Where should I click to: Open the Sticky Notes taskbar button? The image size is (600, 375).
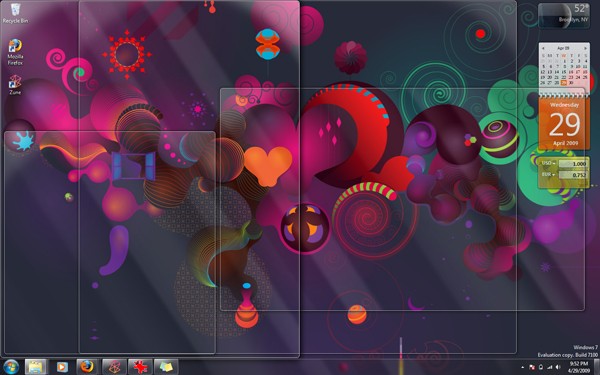click(x=166, y=367)
